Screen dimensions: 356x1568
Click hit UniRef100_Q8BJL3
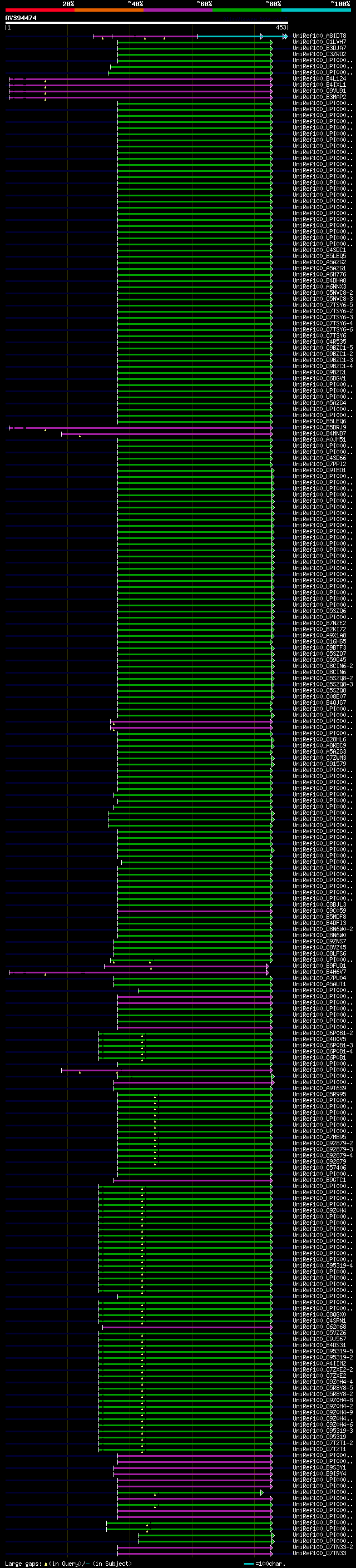319,904
